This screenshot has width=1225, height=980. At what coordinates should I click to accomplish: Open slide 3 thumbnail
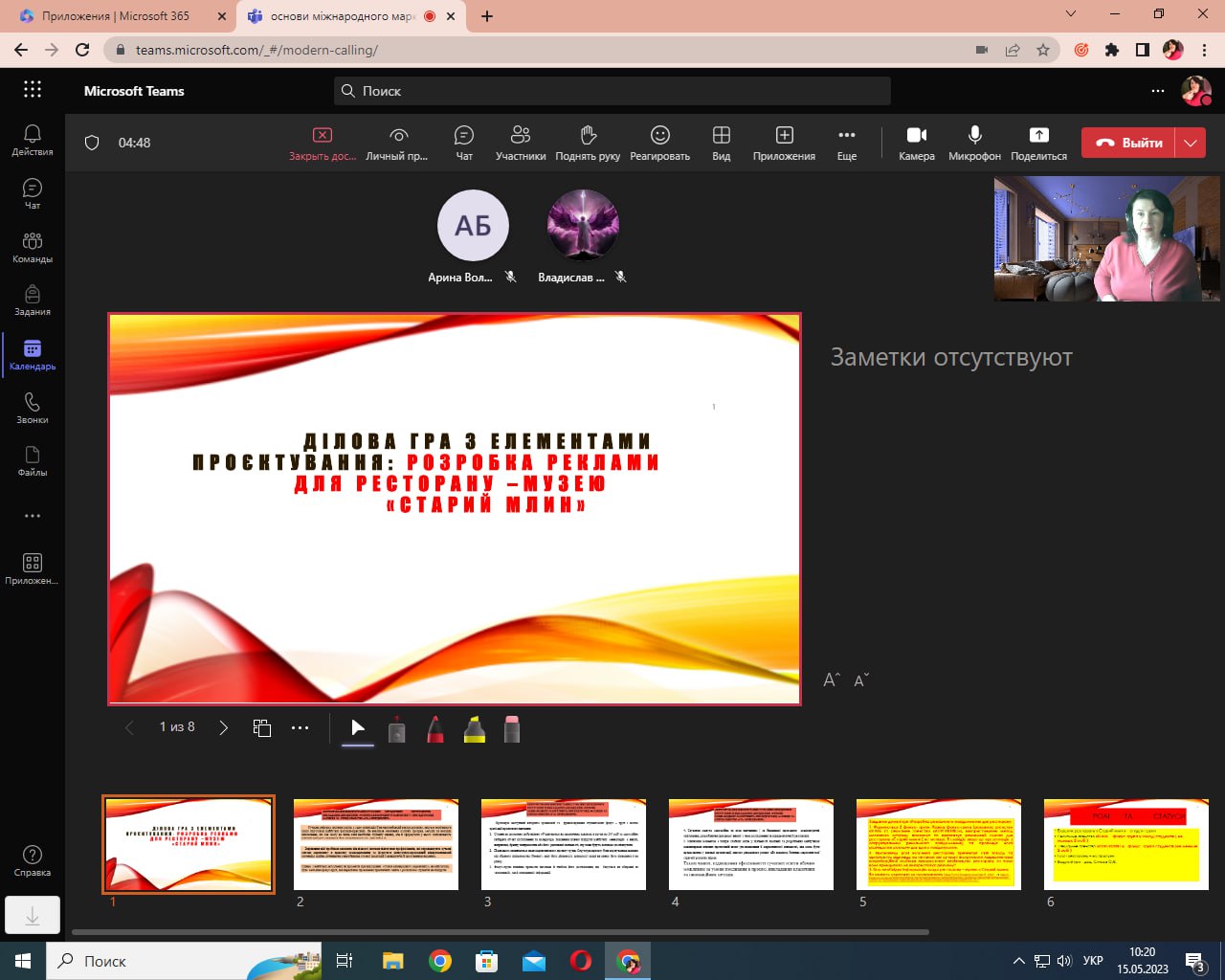point(563,844)
